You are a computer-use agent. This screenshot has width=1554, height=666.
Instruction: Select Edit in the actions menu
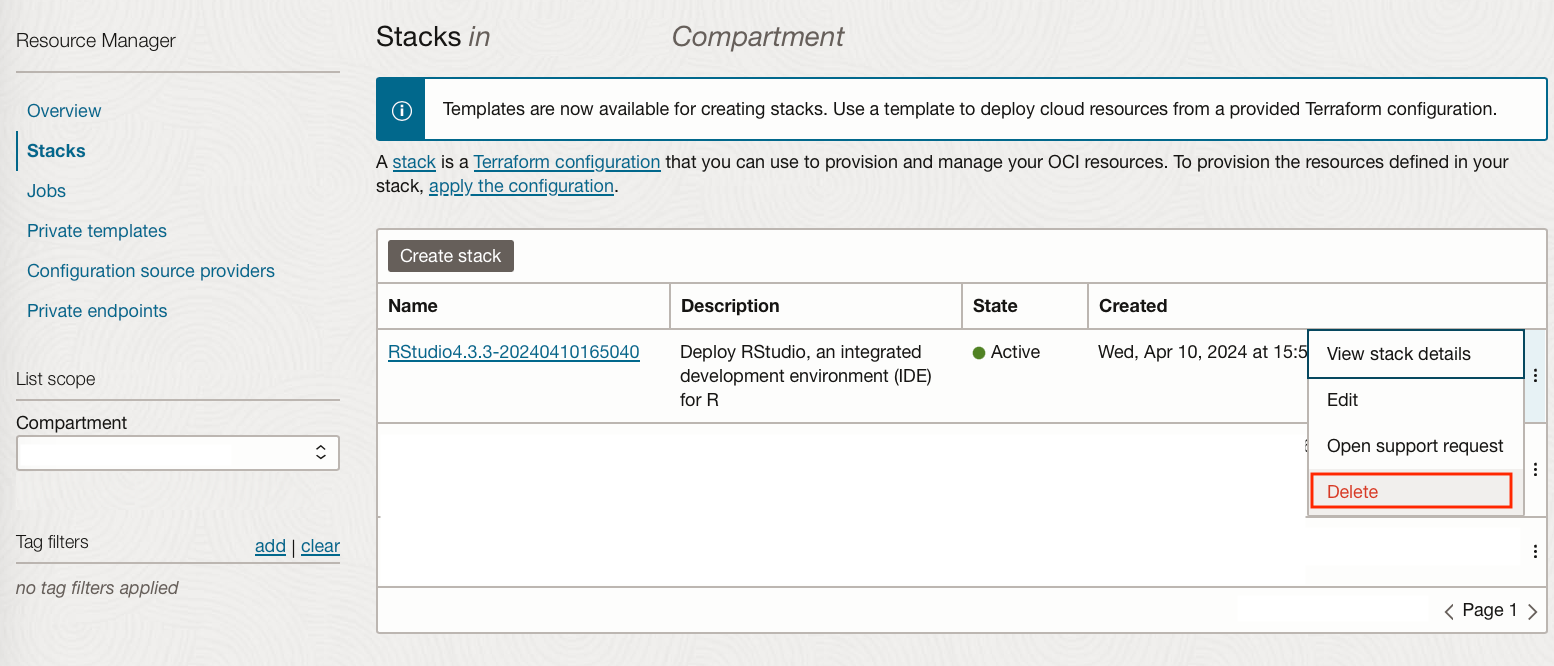click(x=1343, y=400)
